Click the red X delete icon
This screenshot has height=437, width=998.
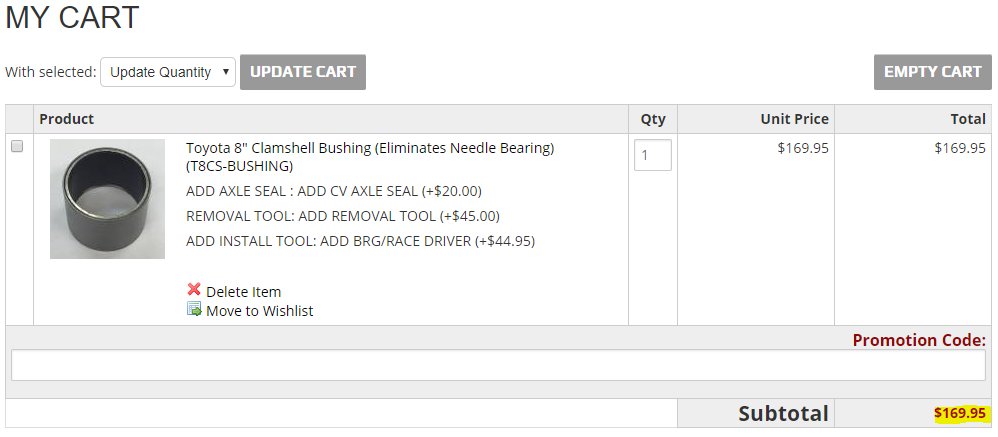[194, 289]
